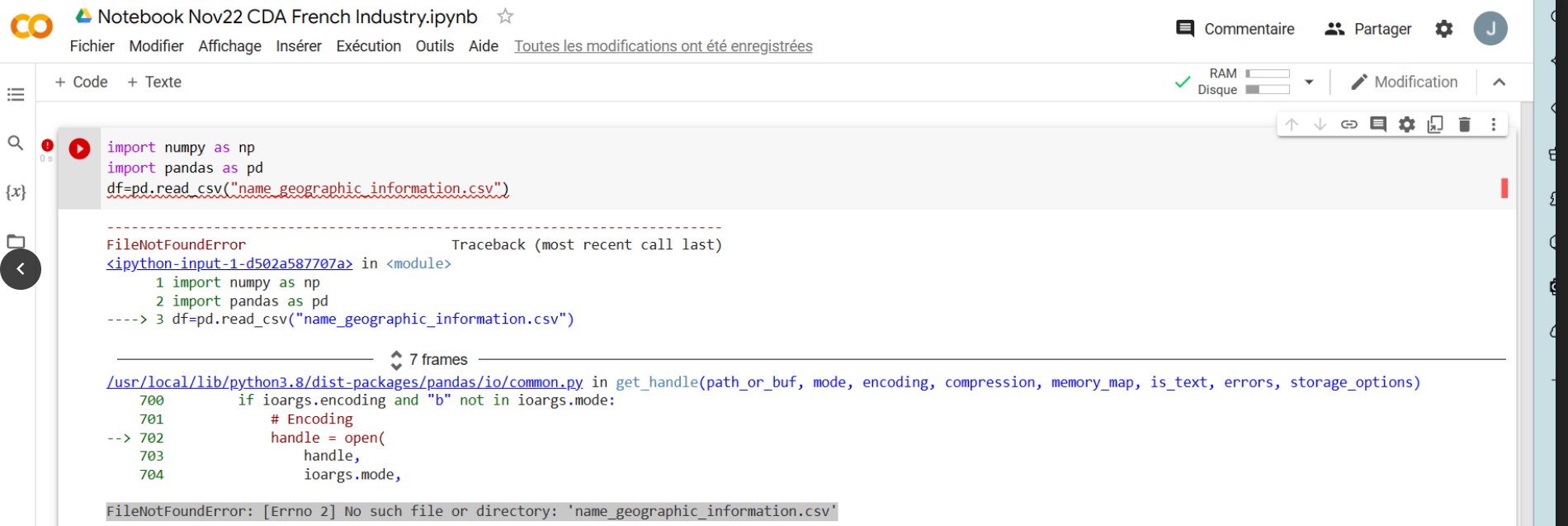Move cell down with the arrow icon
Screen dimensions: 1568x526
(1320, 125)
